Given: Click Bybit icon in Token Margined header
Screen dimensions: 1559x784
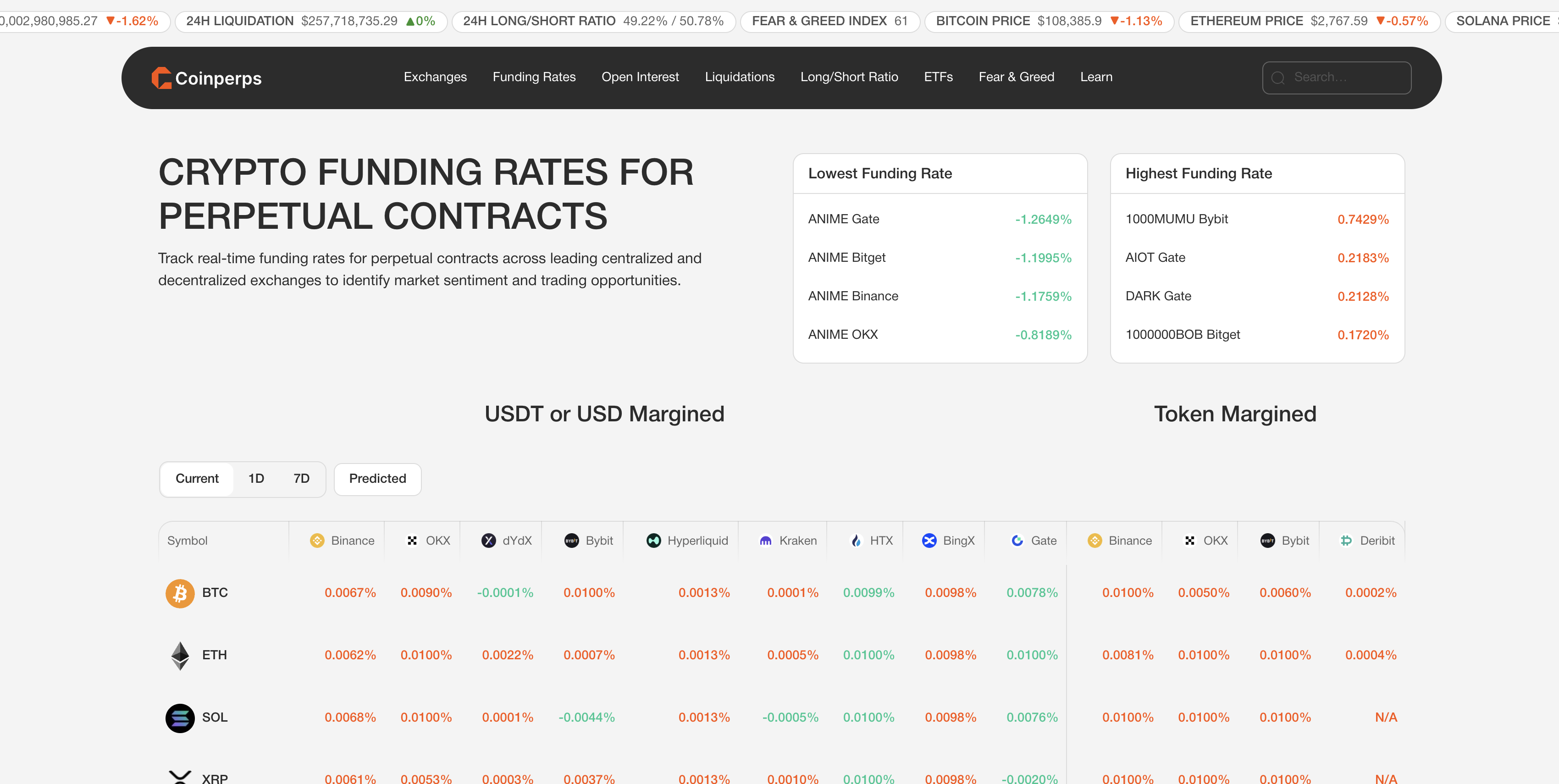Looking at the screenshot, I should tap(1267, 540).
